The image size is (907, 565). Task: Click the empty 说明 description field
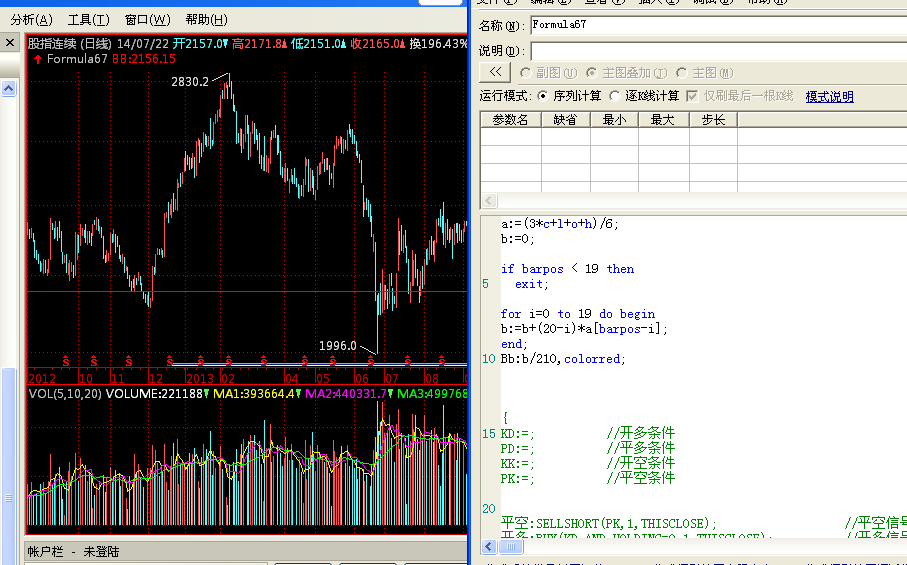[718, 51]
